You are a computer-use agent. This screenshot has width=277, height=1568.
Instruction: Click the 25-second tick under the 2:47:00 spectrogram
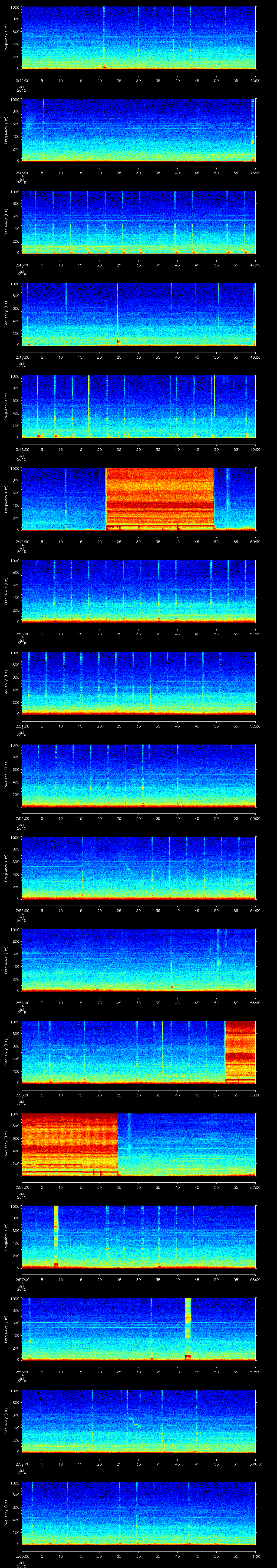(119, 357)
